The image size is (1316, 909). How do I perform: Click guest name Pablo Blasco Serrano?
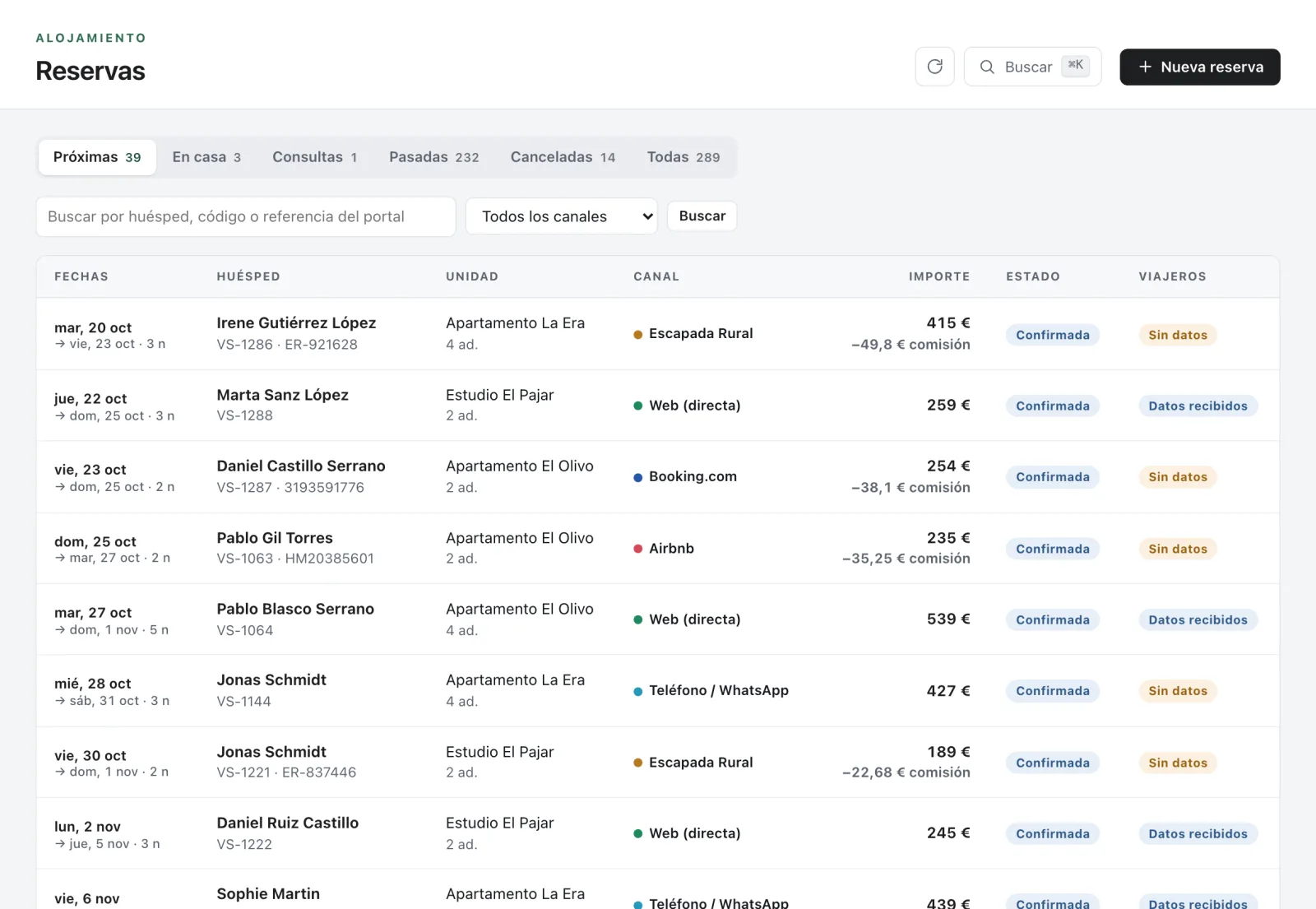click(x=295, y=609)
